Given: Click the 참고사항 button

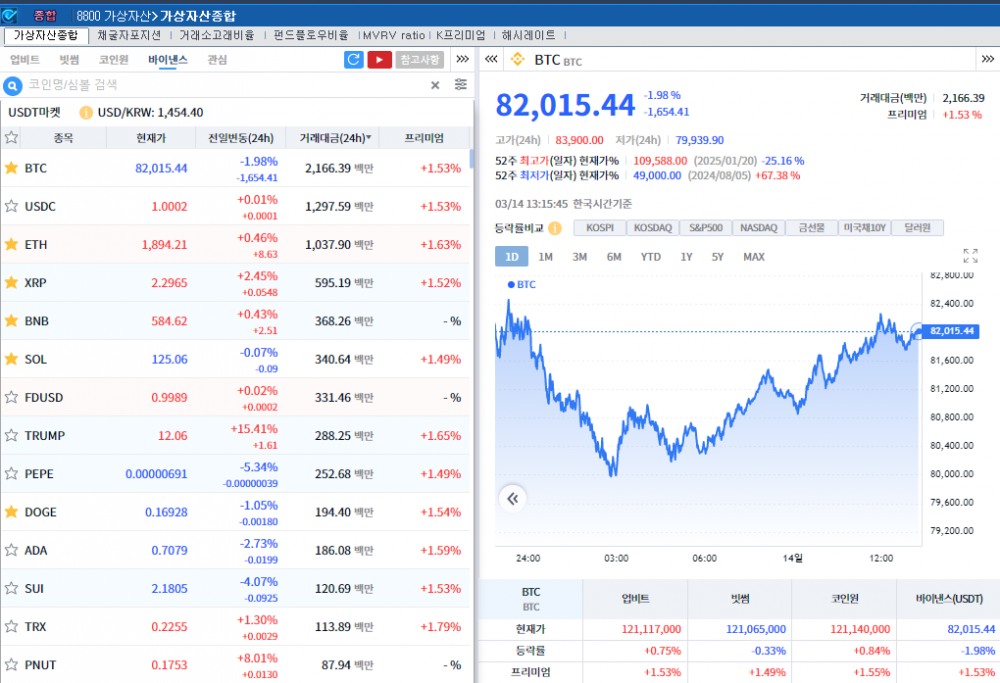Looking at the screenshot, I should tap(419, 60).
